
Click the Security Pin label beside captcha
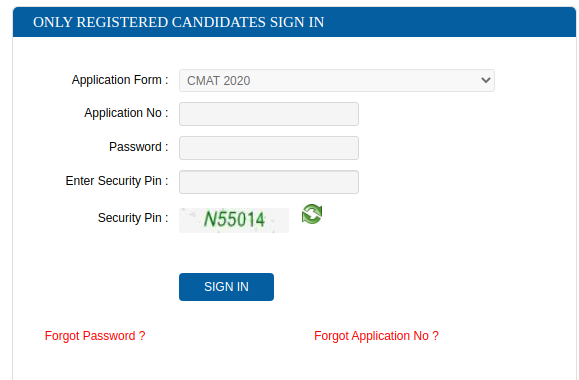pos(133,218)
